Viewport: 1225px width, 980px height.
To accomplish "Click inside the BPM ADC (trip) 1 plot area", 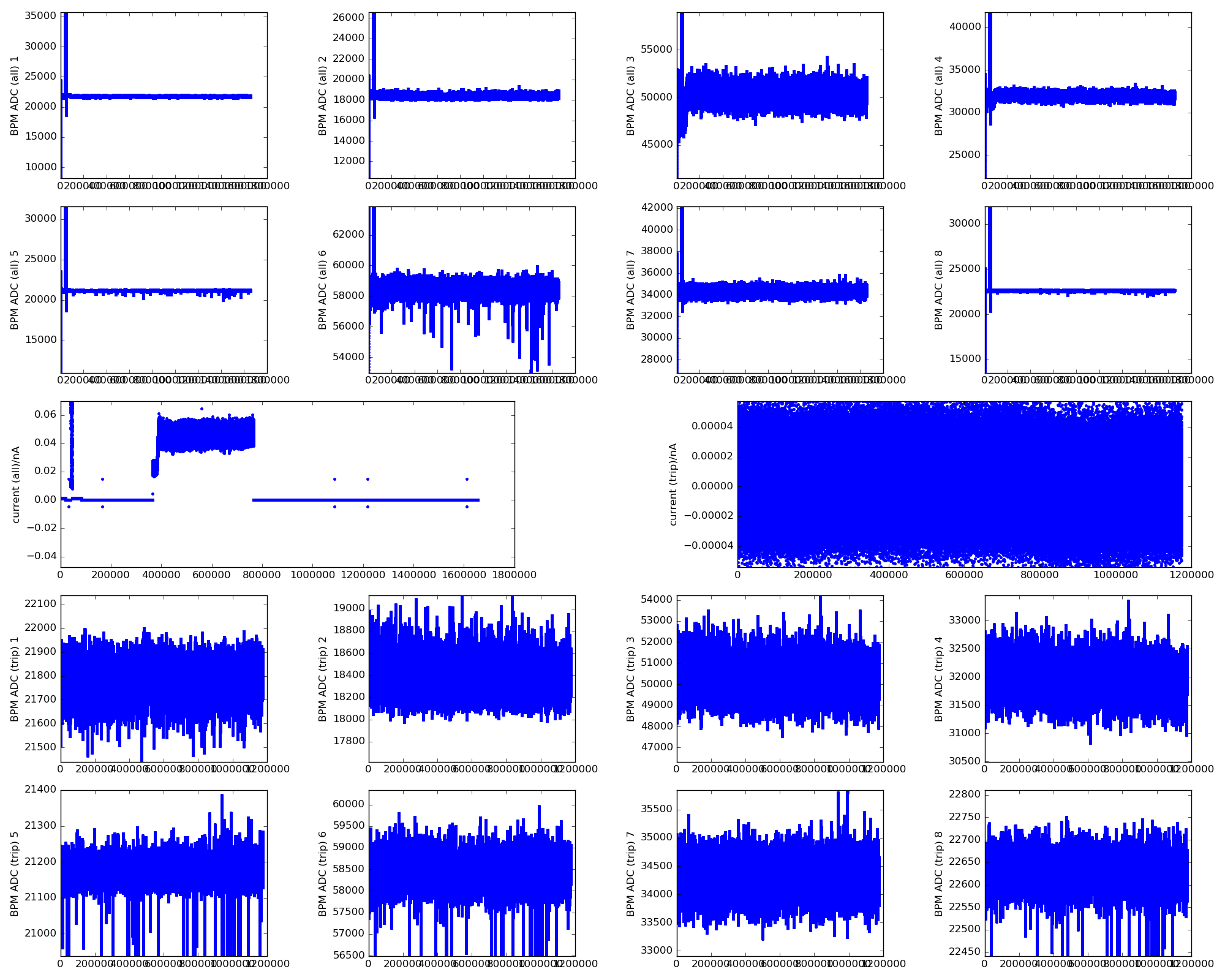I will [x=164, y=679].
